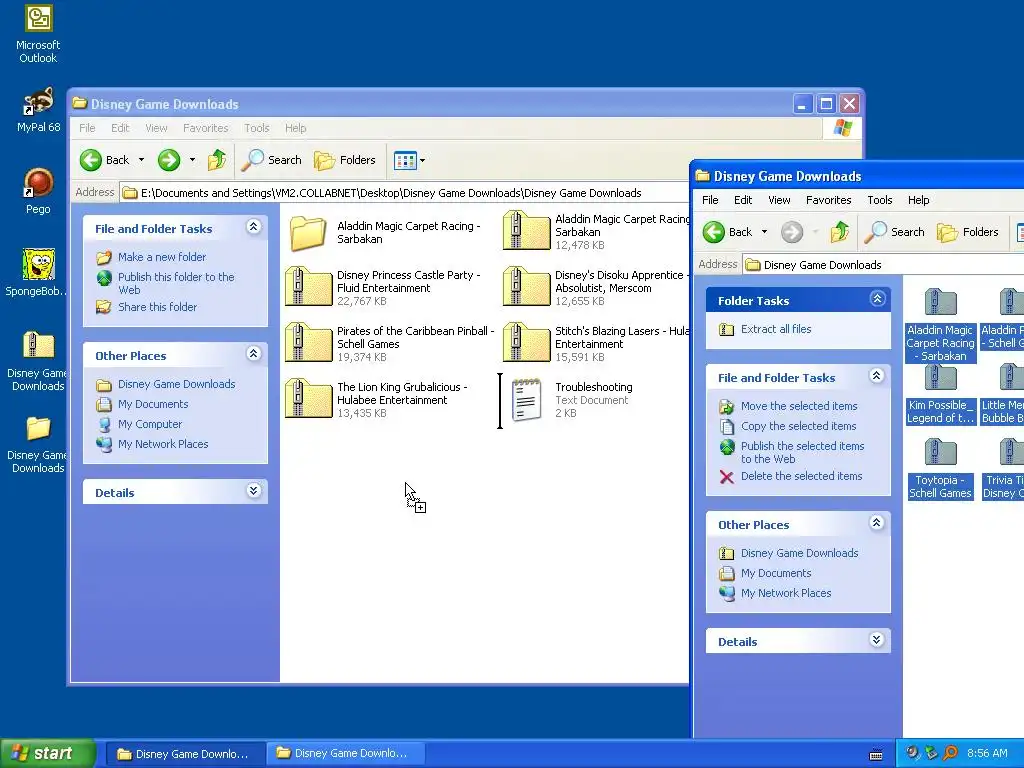Toggle Folders in front window toolbar

point(968,232)
